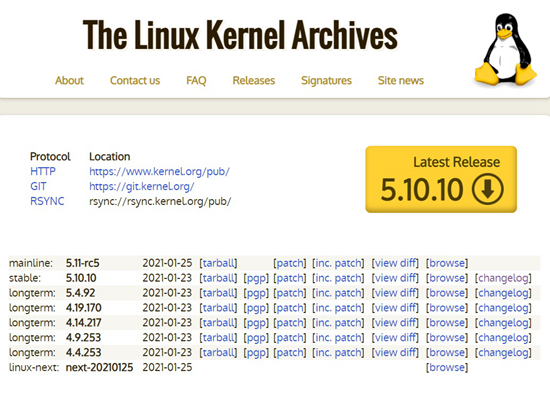The image size is (550, 395).
Task: Click the Latest Release 5.10.10 button
Action: pos(441,179)
